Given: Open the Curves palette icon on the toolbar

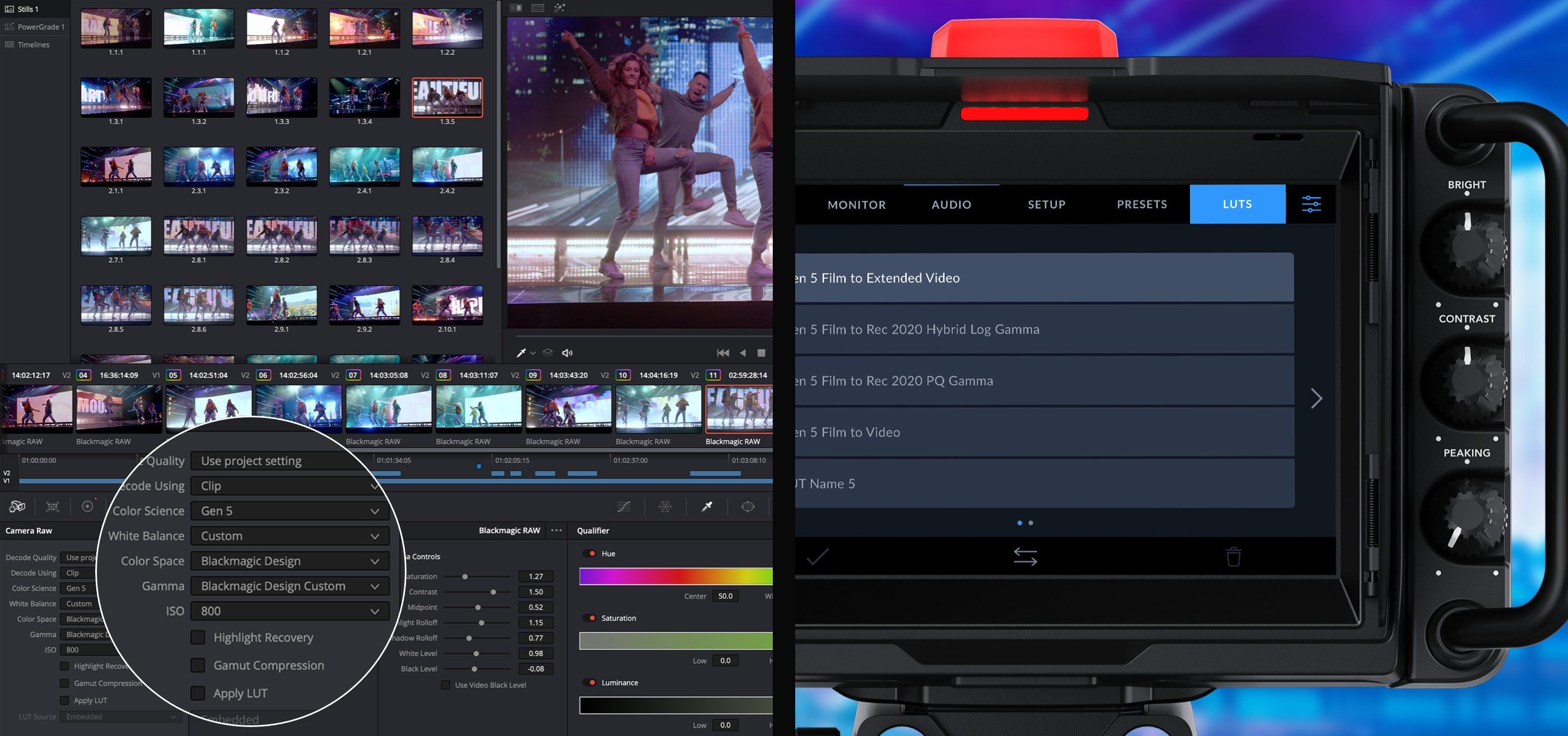Looking at the screenshot, I should coord(624,506).
